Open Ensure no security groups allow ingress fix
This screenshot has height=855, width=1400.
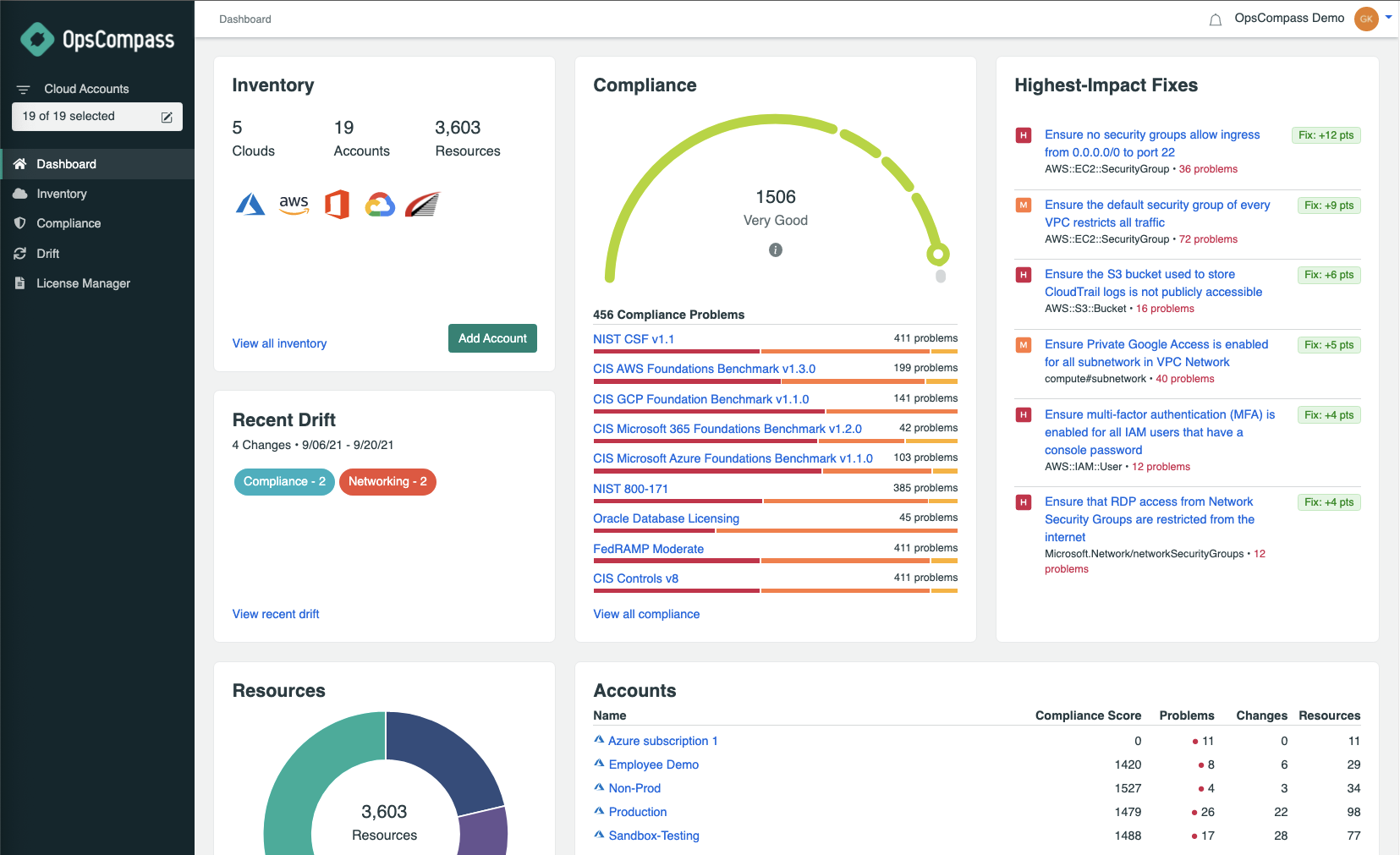coord(1152,144)
